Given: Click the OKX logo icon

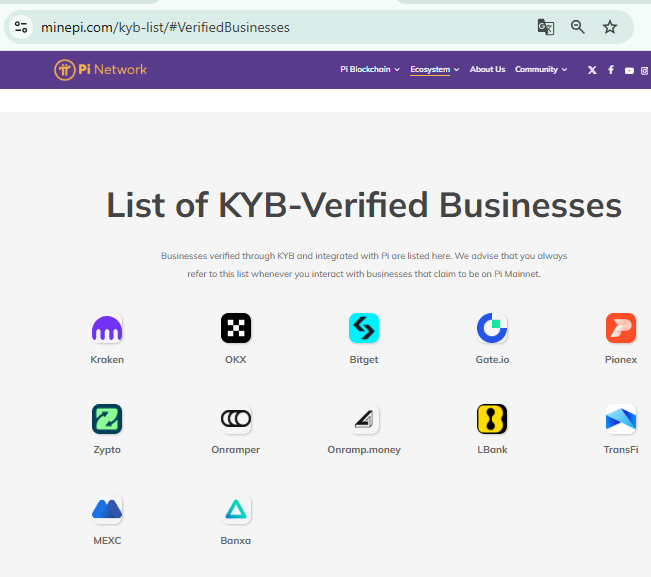Looking at the screenshot, I should (x=236, y=328).
